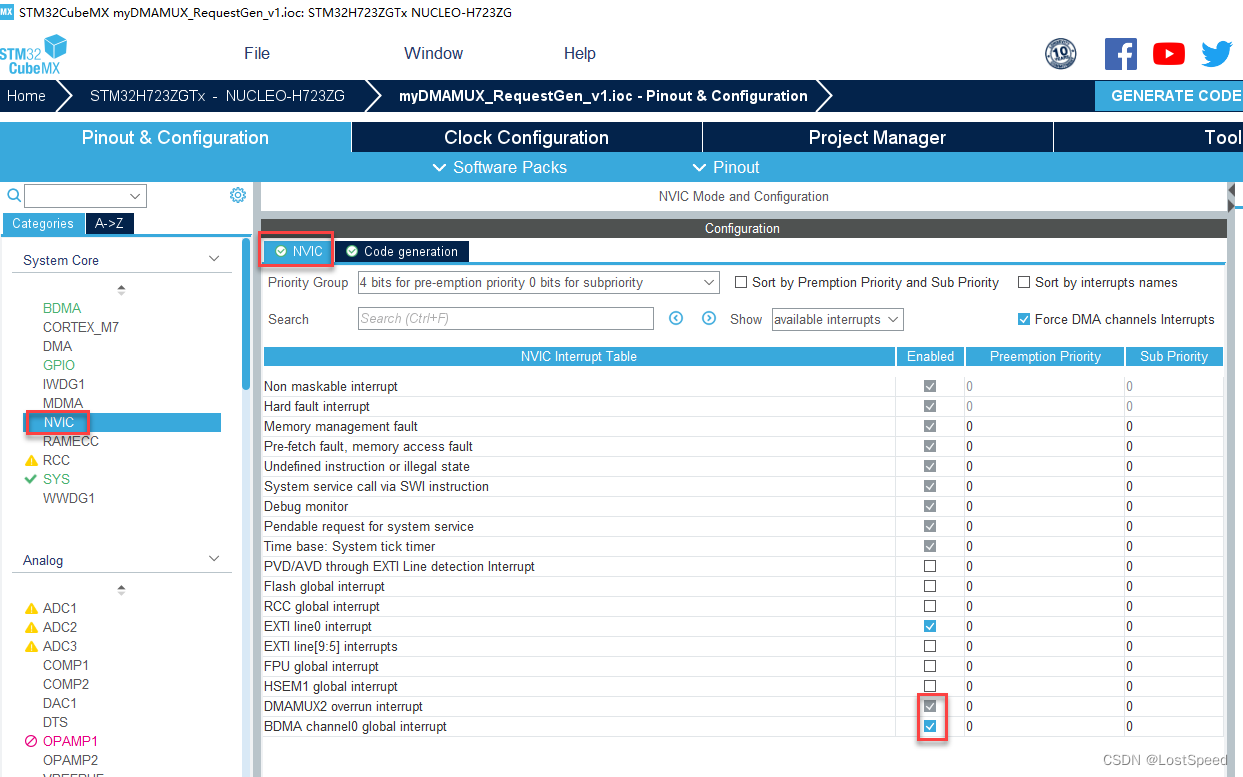Click the disabled icon beside OPAMP1
The height and width of the screenshot is (777, 1243).
click(x=31, y=741)
